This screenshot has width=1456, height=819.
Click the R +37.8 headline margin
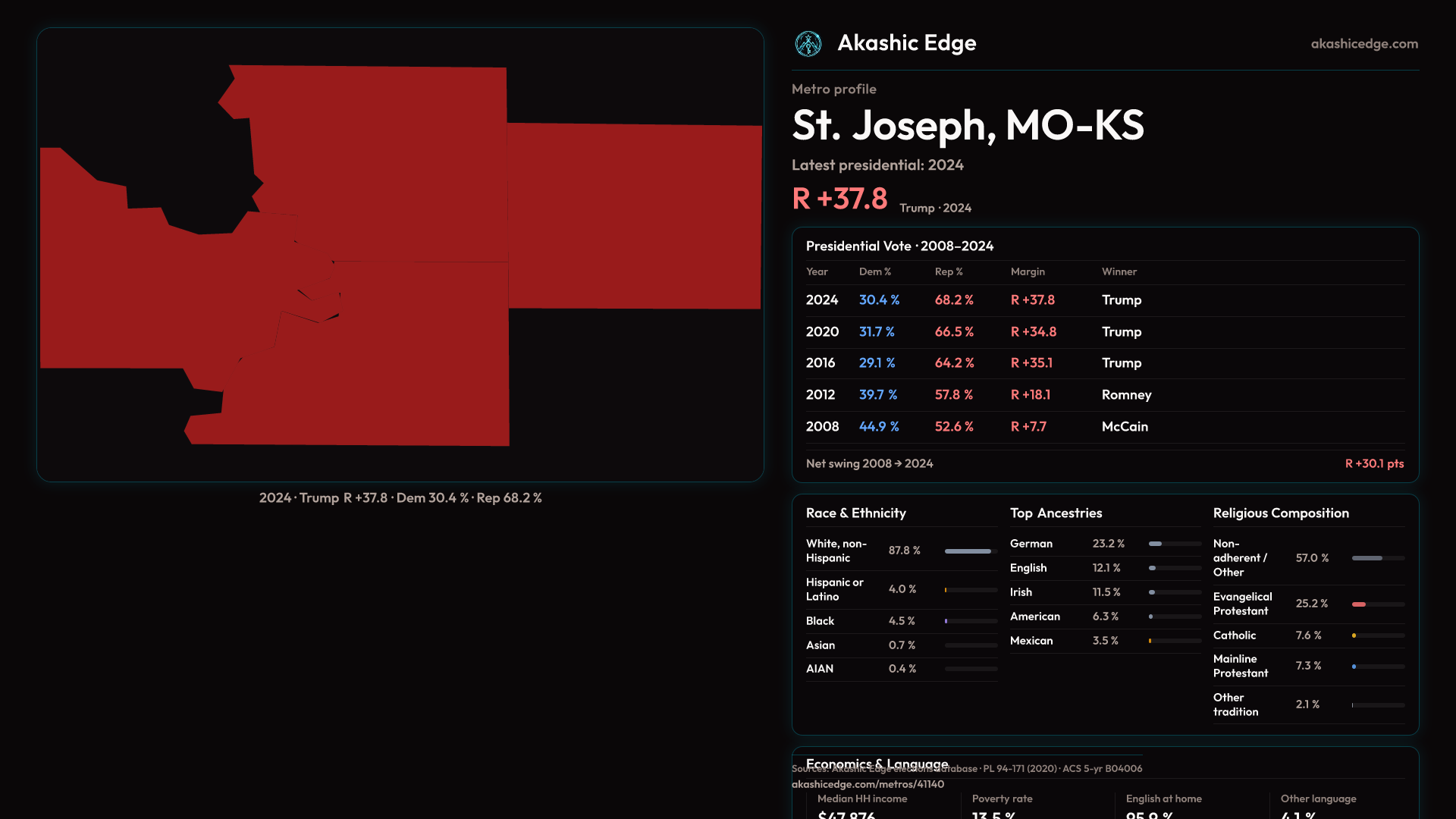pyautogui.click(x=839, y=199)
